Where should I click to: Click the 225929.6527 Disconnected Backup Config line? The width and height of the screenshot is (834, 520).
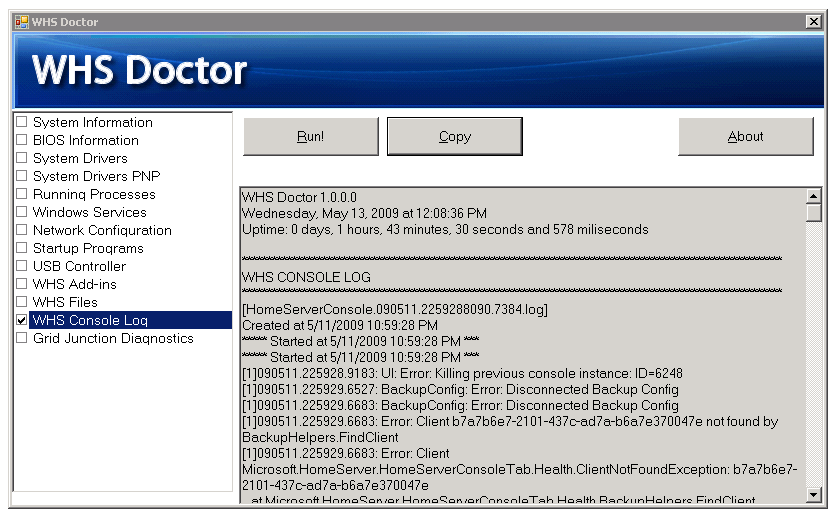coord(461,389)
